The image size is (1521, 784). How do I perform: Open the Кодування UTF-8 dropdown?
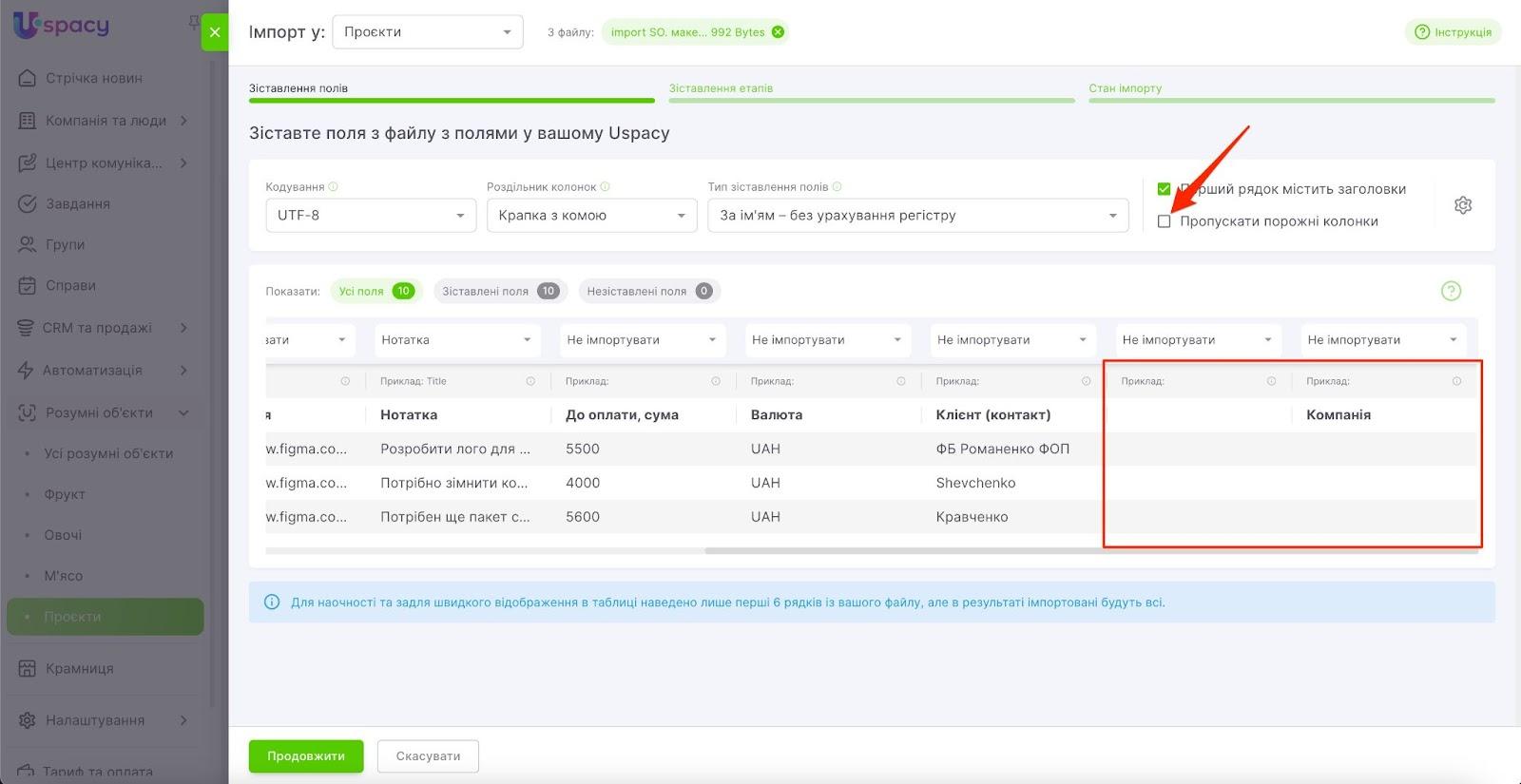pos(370,216)
